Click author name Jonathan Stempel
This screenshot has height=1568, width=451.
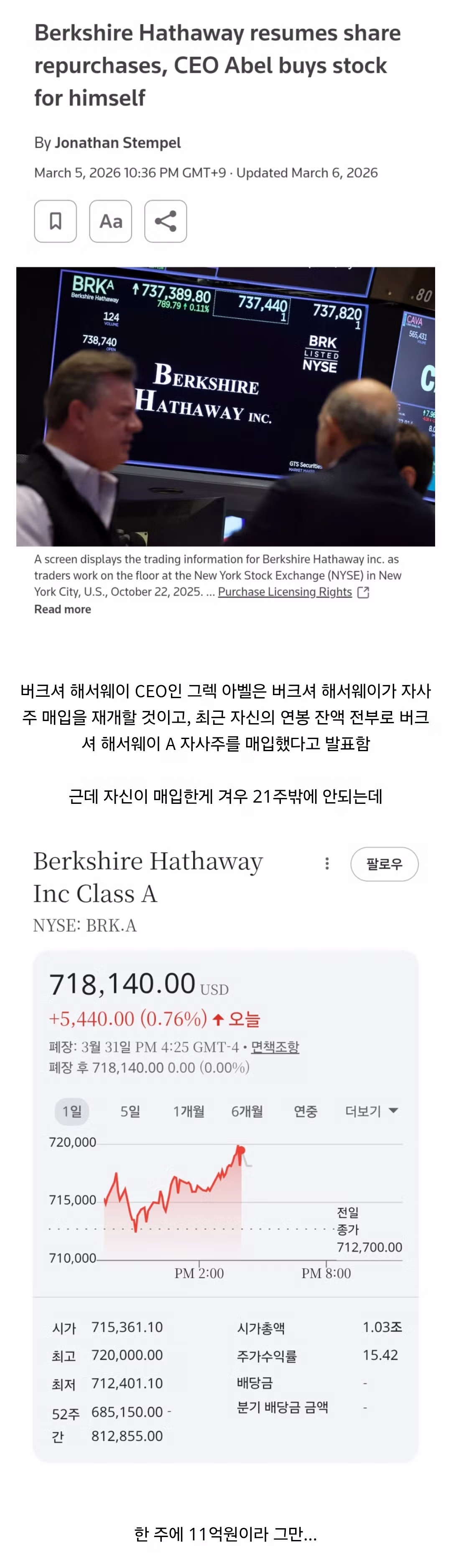click(x=117, y=143)
